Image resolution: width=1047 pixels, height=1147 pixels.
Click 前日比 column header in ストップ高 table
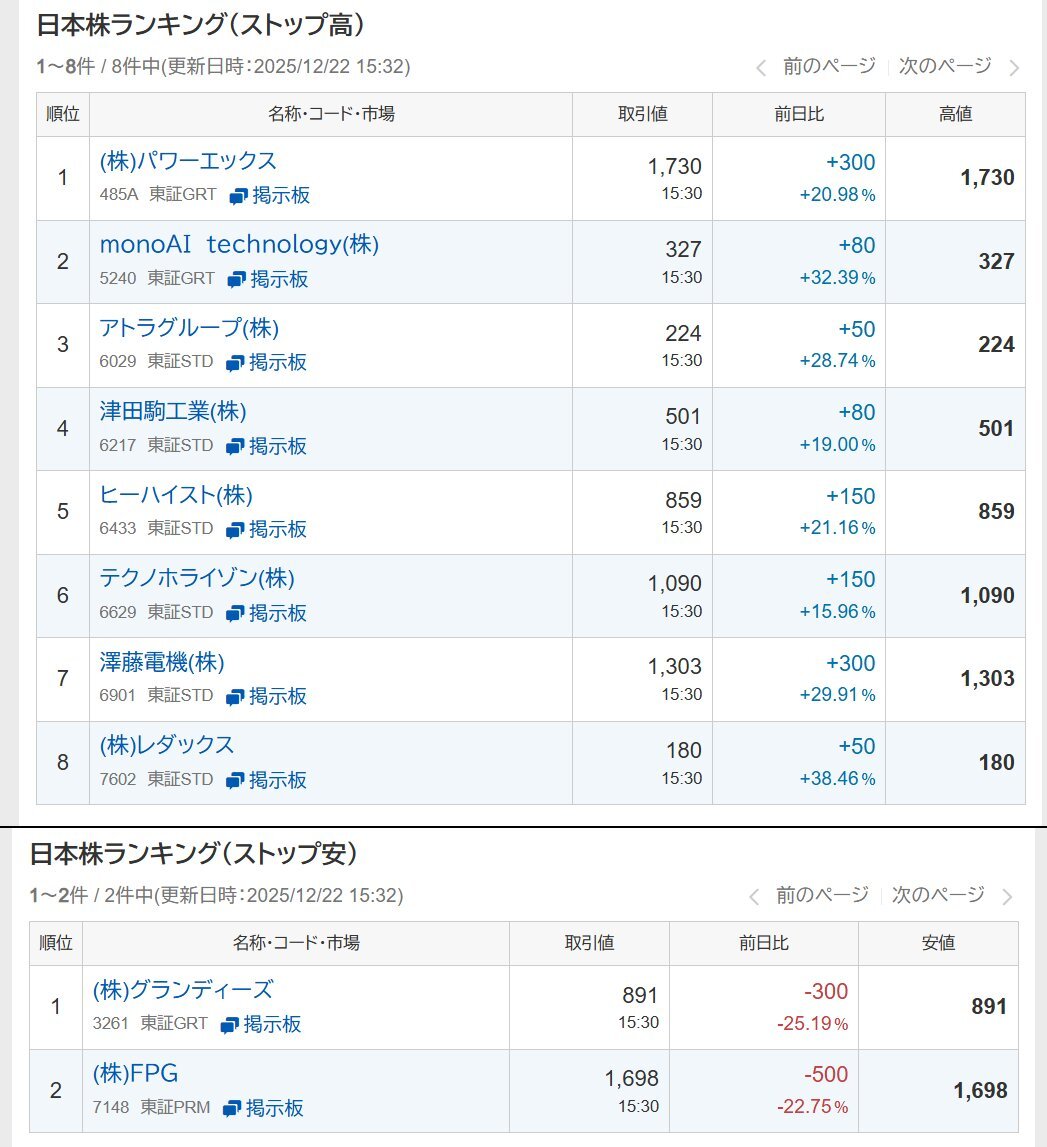pyautogui.click(x=798, y=114)
